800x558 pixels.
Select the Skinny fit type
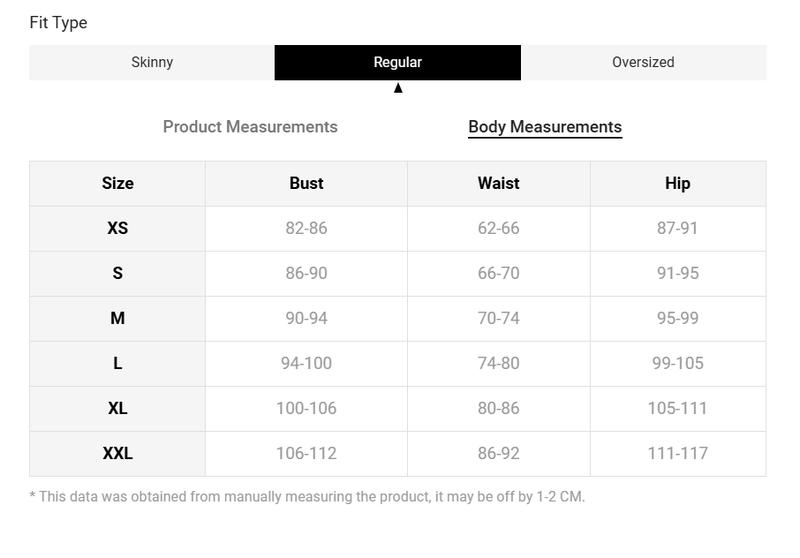[x=152, y=62]
